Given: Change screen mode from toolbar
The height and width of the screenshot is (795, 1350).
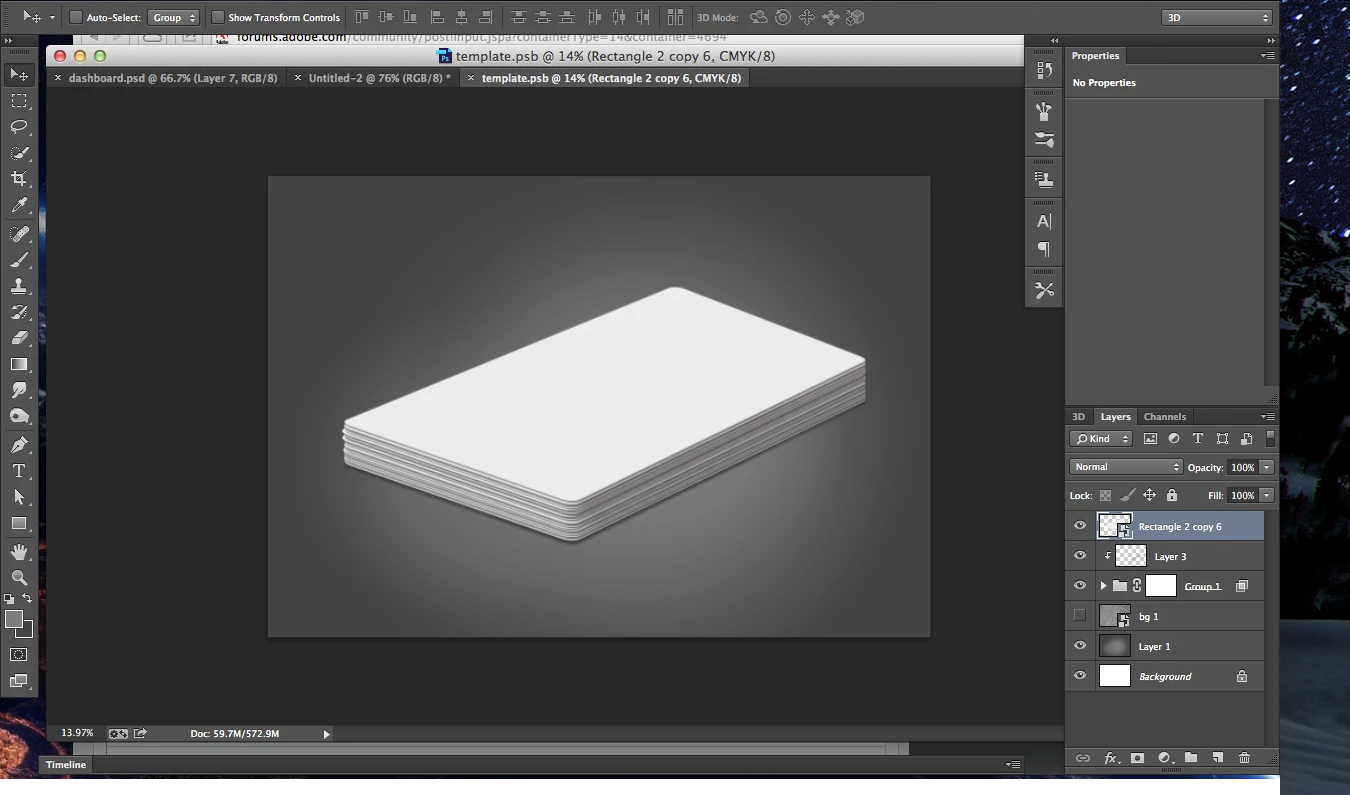Looking at the screenshot, I should [19, 682].
